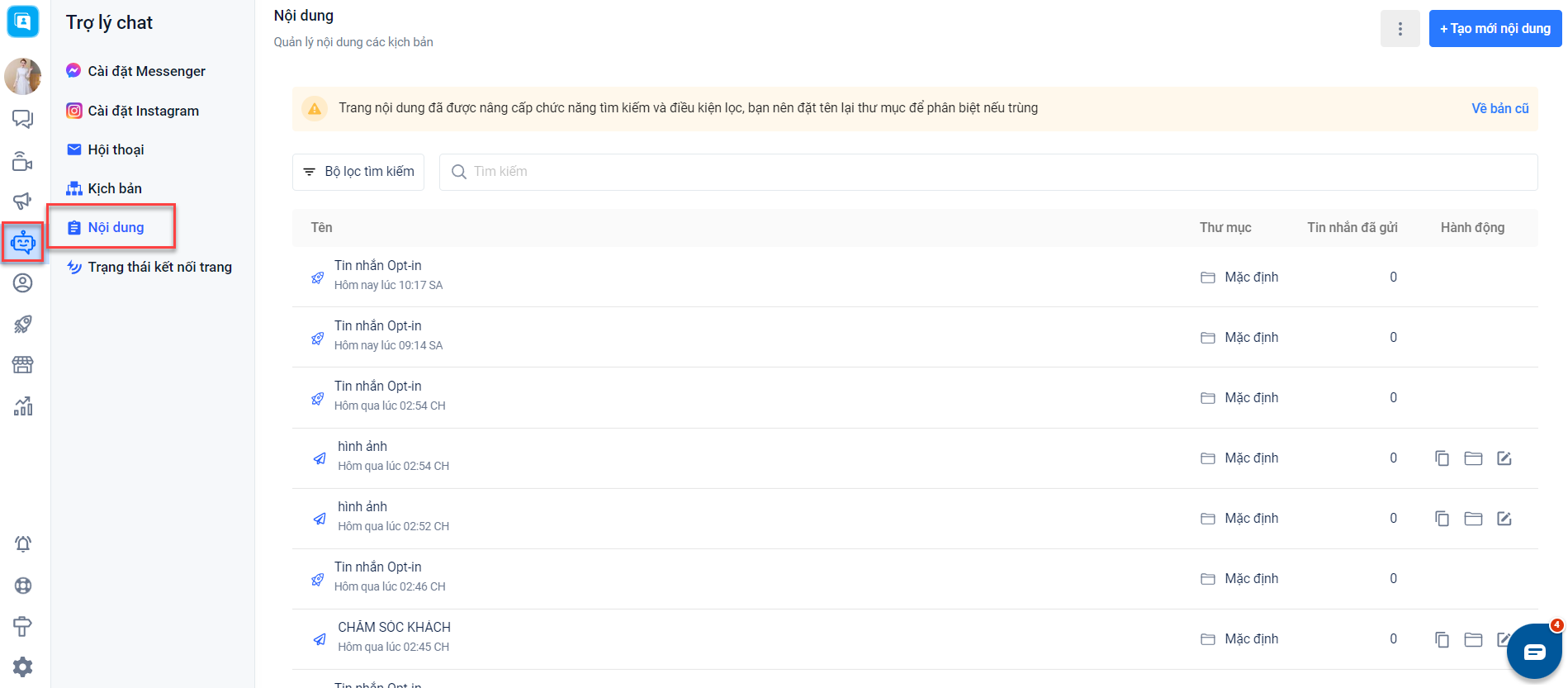Click the help lifebuoy icon in sidebar
This screenshot has width=1568, height=688.
pos(23,586)
